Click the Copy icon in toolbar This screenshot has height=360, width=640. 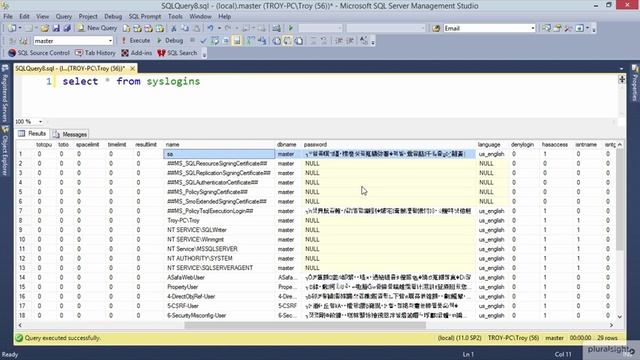tap(185, 28)
